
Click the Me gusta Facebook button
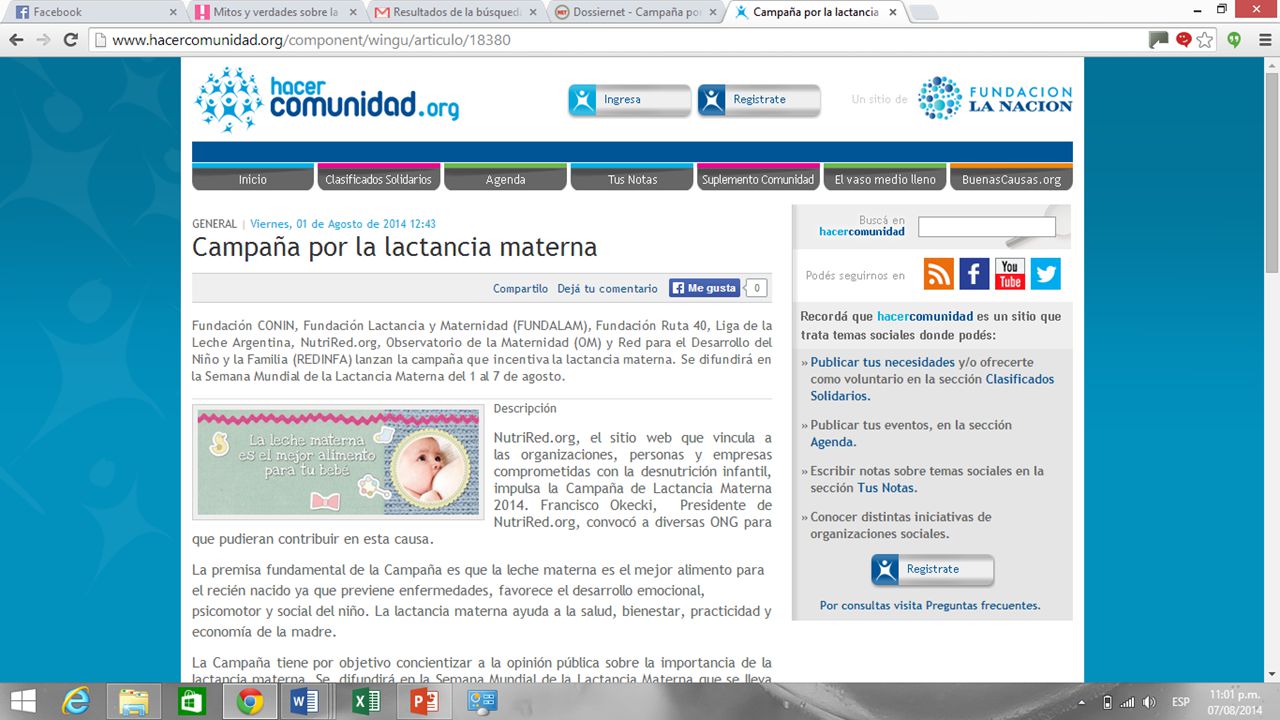coord(705,288)
